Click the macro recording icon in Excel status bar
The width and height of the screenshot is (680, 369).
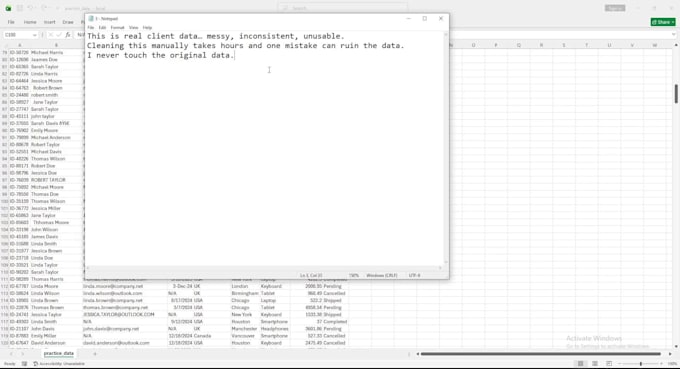pyautogui.click(x=24, y=364)
